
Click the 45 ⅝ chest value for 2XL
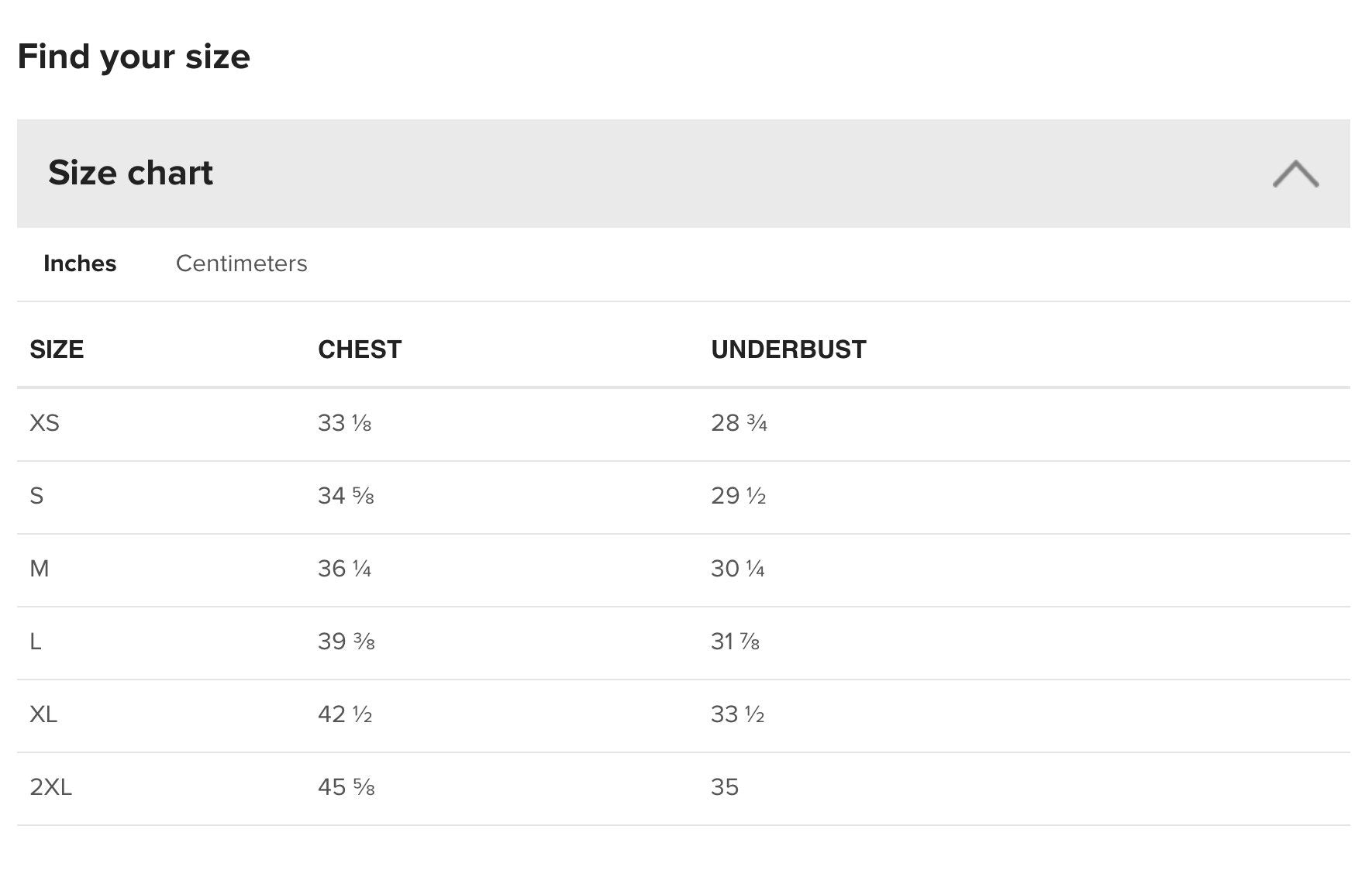(346, 787)
